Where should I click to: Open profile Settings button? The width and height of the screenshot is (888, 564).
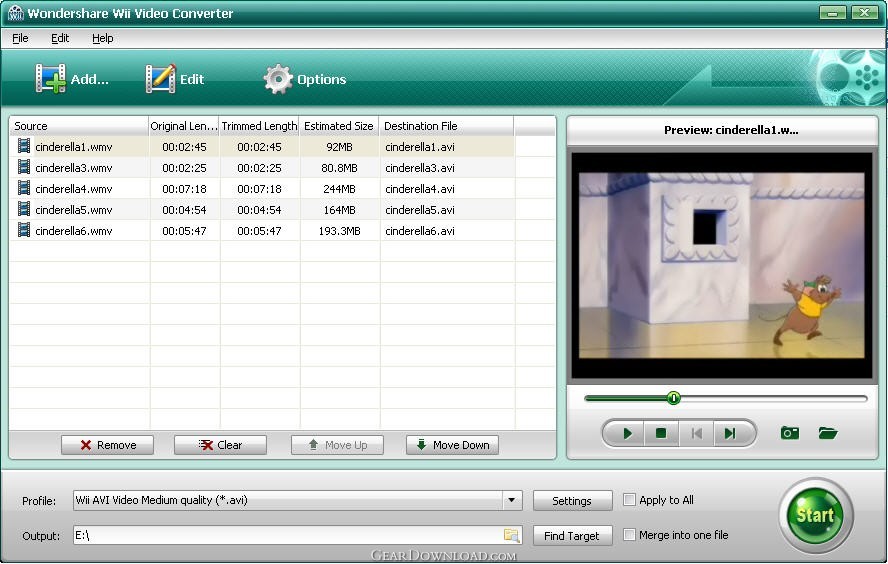click(x=572, y=501)
